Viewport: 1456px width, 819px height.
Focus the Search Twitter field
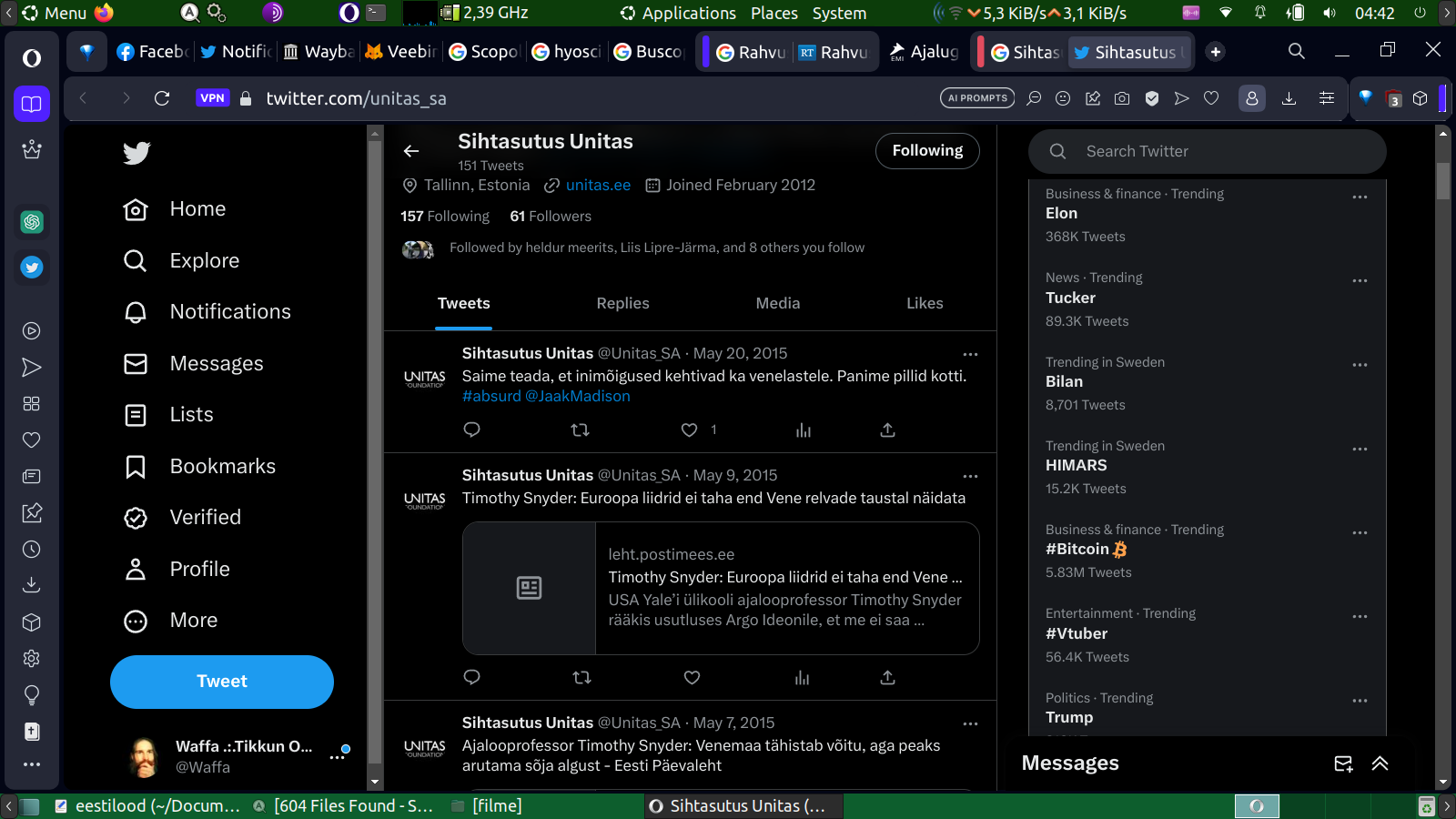[1207, 151]
